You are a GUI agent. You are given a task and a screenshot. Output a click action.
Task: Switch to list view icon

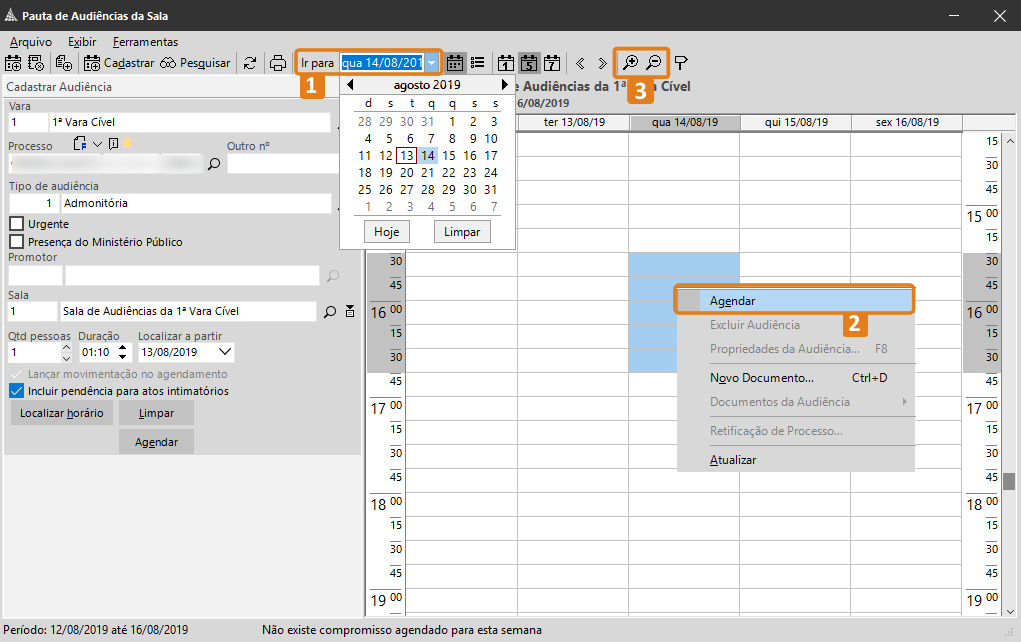(478, 63)
